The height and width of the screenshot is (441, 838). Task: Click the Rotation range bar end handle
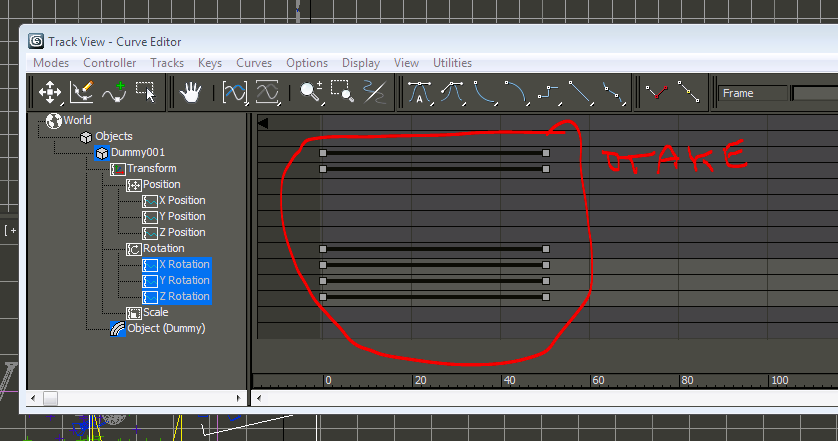546,249
